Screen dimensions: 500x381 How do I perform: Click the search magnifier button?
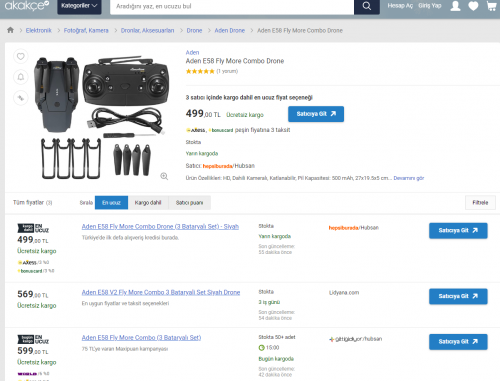tap(367, 6)
